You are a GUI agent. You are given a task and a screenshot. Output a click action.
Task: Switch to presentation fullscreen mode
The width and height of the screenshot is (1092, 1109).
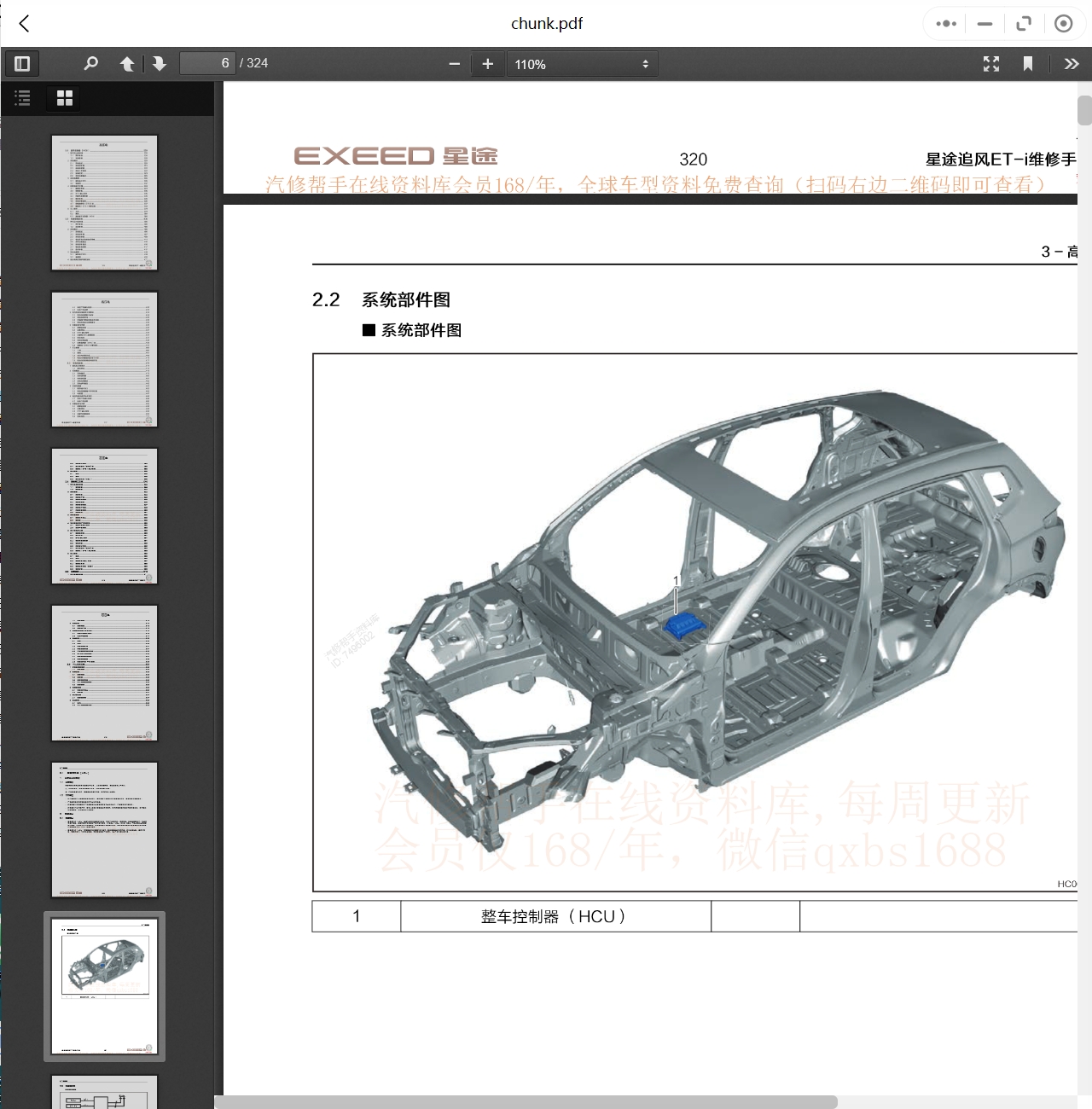click(x=990, y=64)
